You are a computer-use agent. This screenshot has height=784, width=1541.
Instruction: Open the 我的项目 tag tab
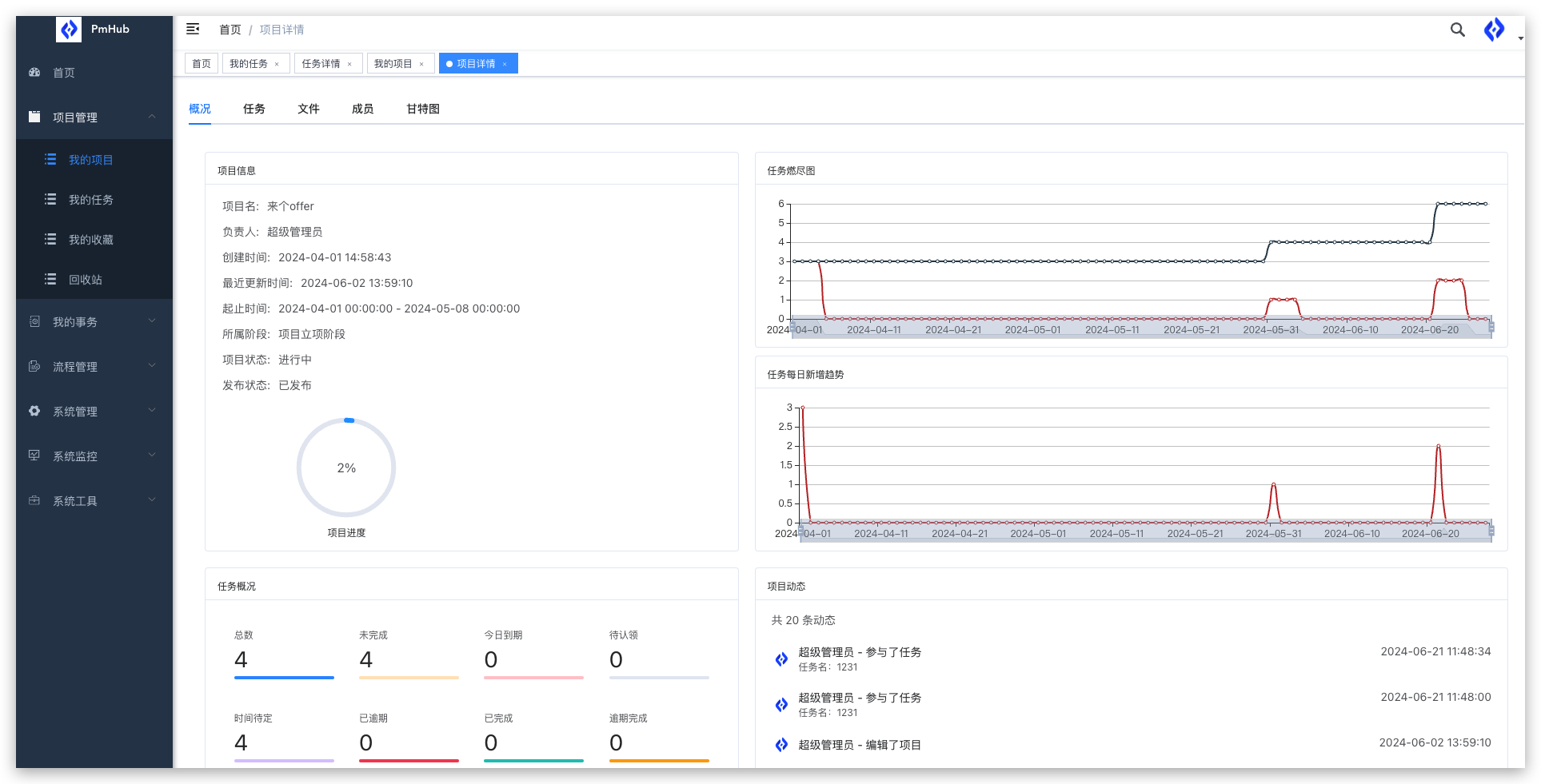[x=393, y=64]
